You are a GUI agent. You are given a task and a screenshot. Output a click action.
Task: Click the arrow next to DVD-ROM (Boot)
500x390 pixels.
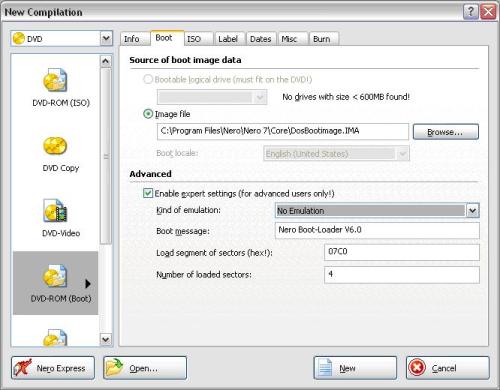(88, 284)
